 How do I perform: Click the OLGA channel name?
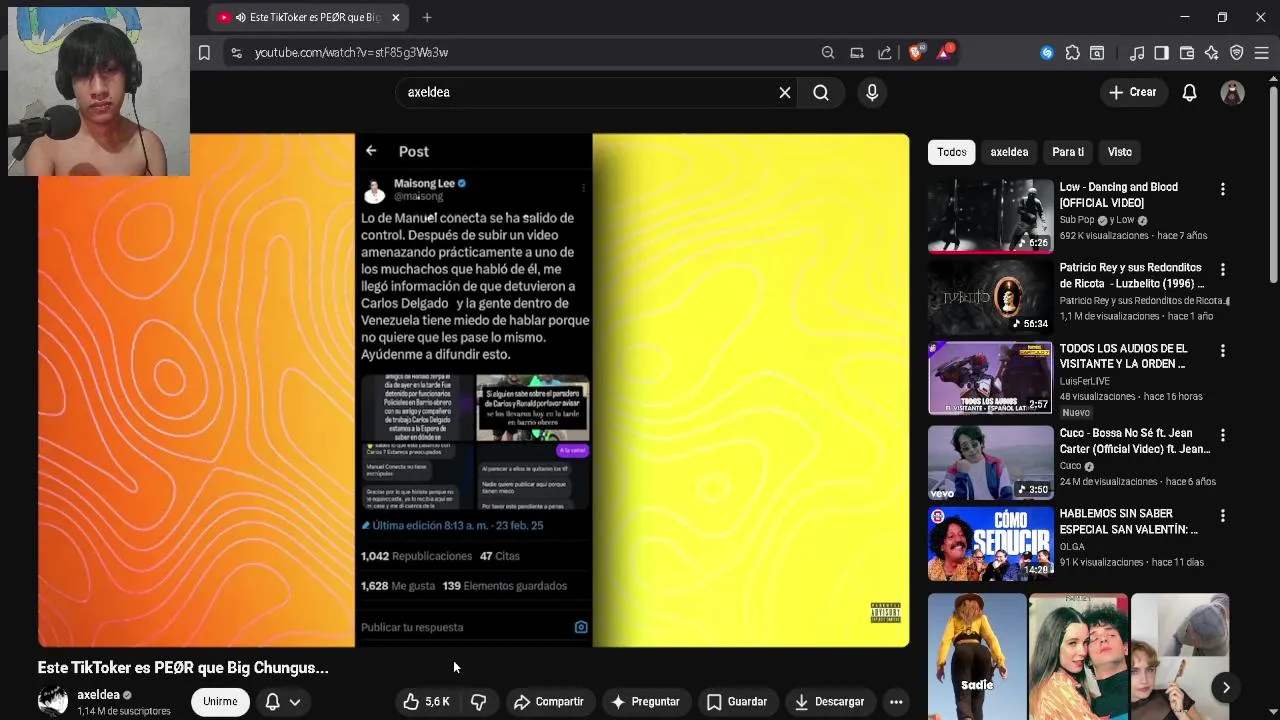click(1072, 547)
